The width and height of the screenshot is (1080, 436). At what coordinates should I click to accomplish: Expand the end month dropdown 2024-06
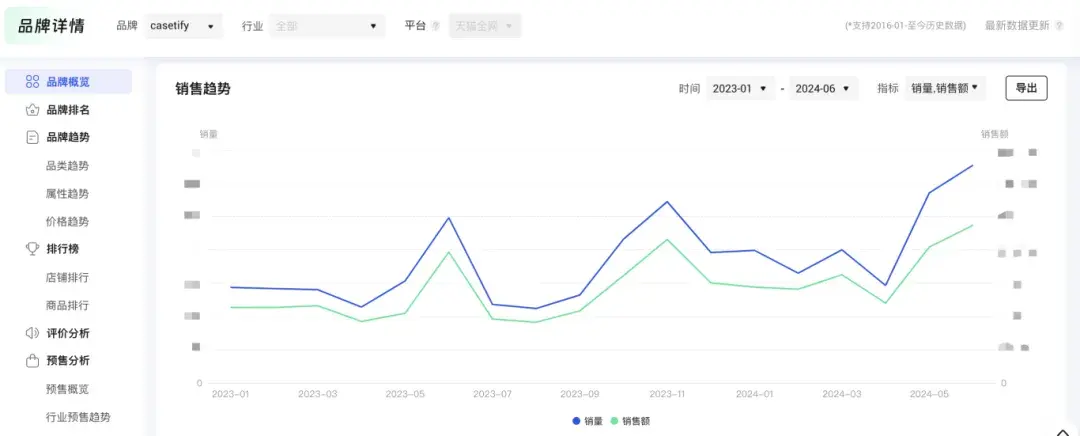822,89
